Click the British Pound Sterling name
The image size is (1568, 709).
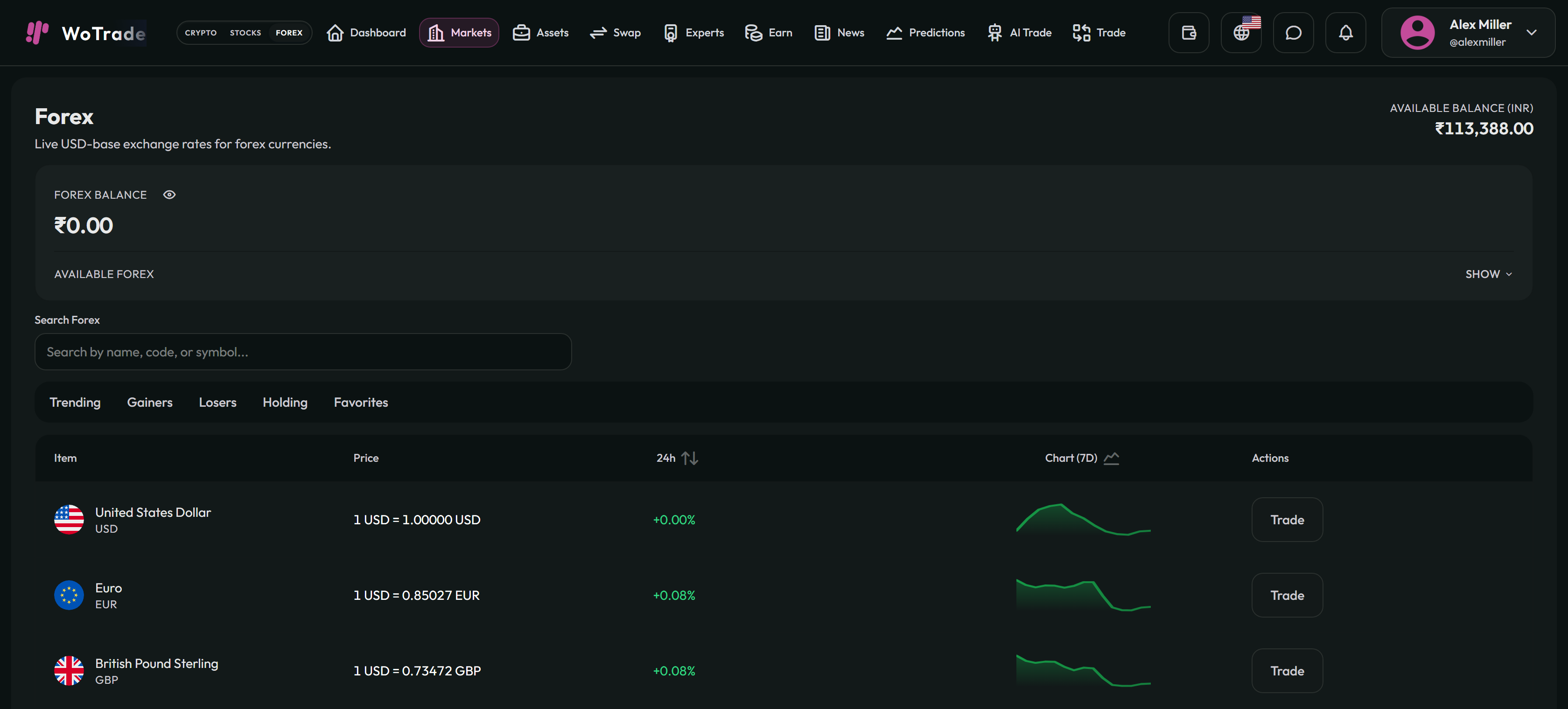click(x=156, y=663)
